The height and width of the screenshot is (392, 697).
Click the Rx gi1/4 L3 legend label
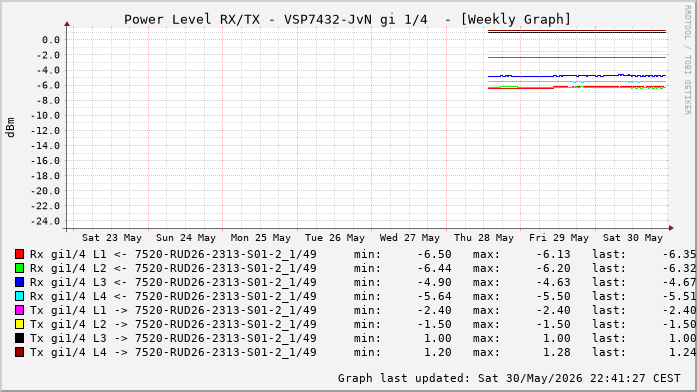pyautogui.click(x=173, y=282)
